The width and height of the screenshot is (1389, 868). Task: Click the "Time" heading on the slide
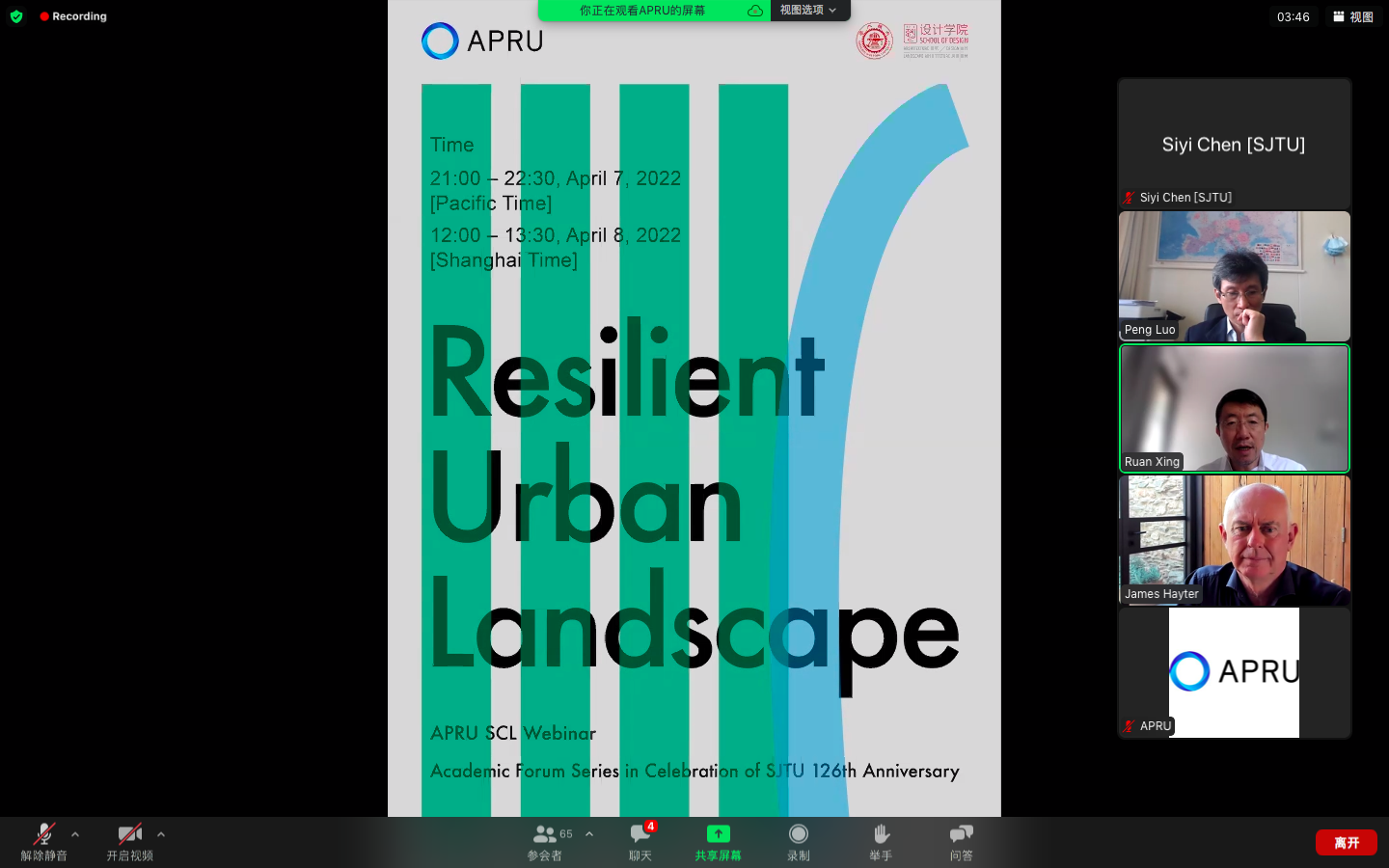(452, 145)
